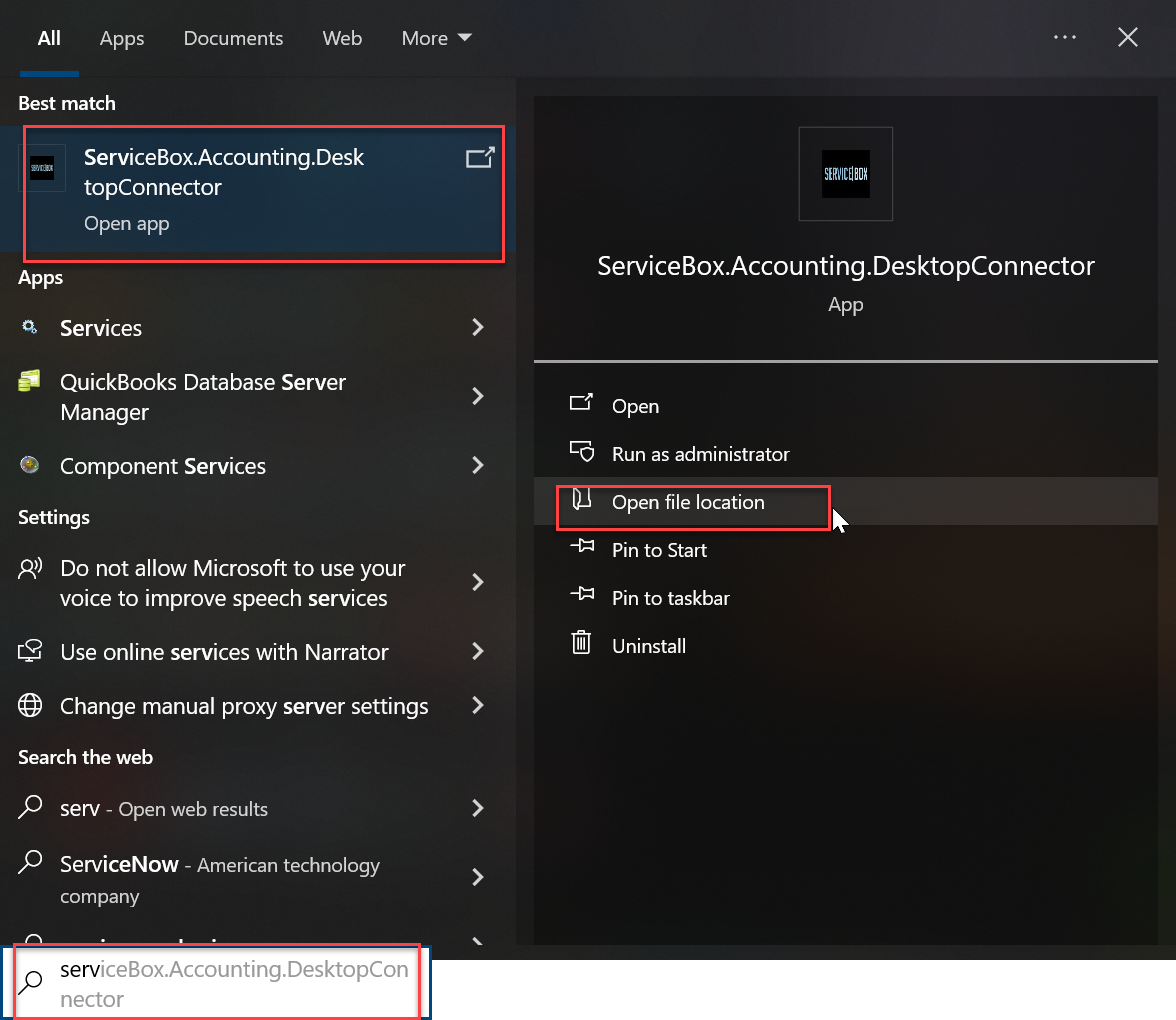
Task: Expand the serv web results chevron
Action: [x=478, y=808]
